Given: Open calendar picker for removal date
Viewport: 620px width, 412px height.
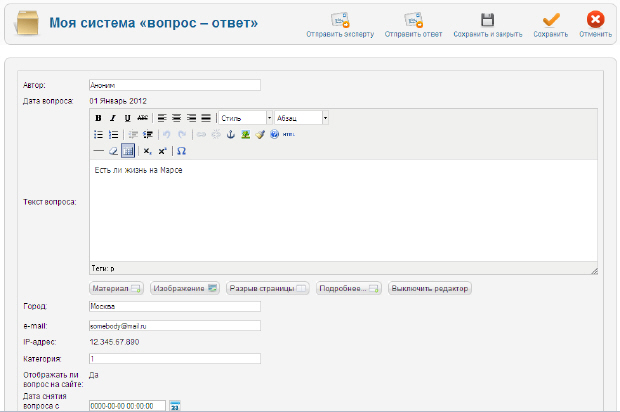Looking at the screenshot, I should pos(175,405).
